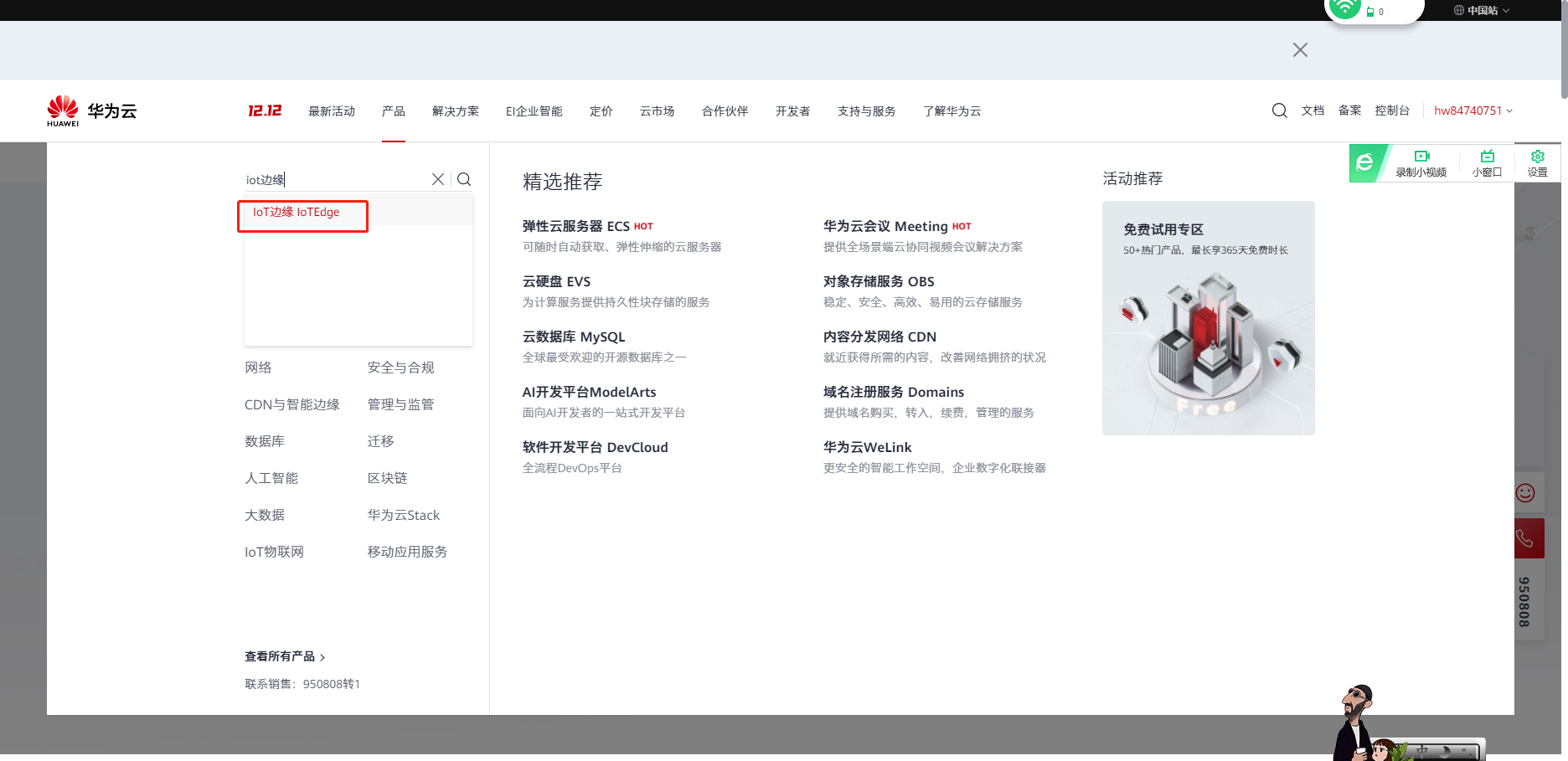Open the EI企业智能 menu
The height and width of the screenshot is (761, 1568).
pos(534,111)
